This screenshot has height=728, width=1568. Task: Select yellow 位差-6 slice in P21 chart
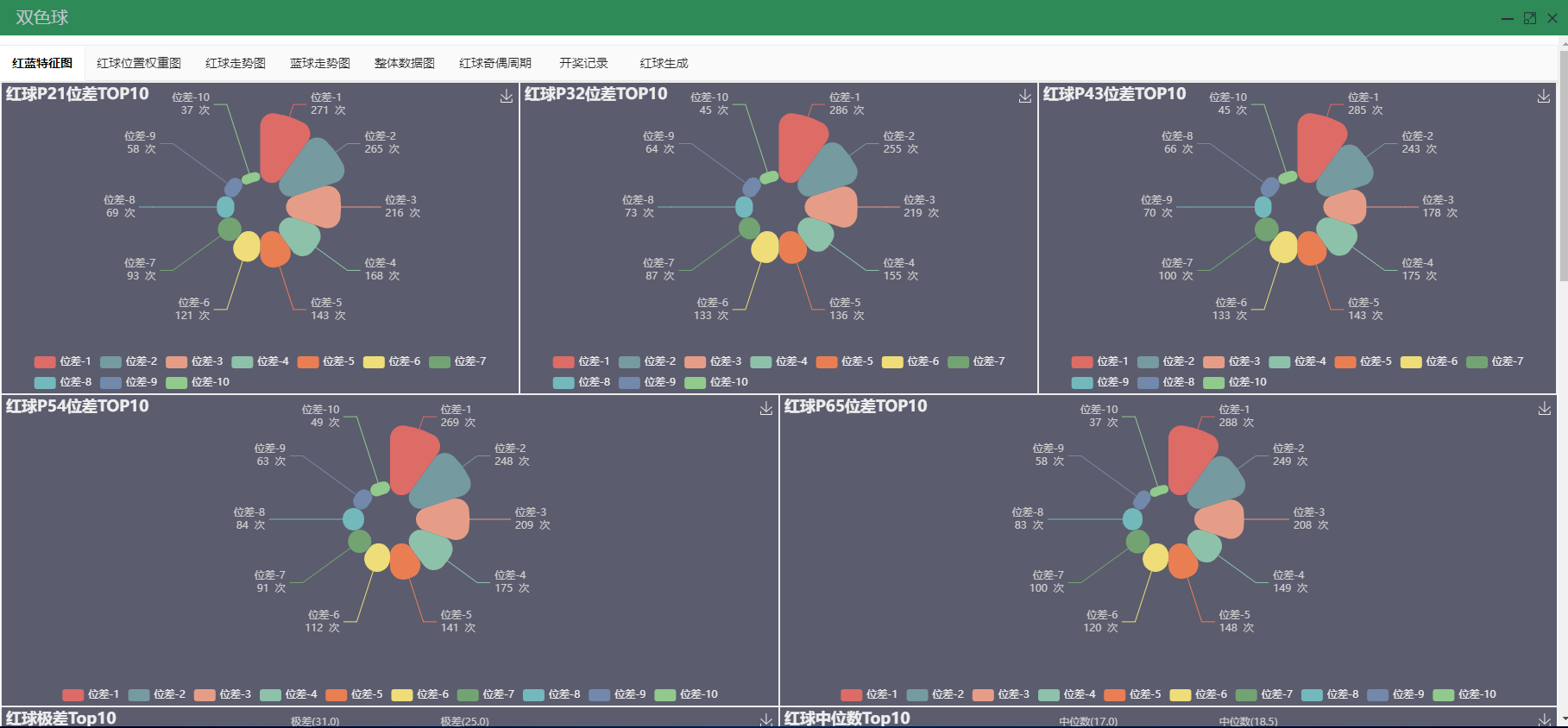click(247, 247)
